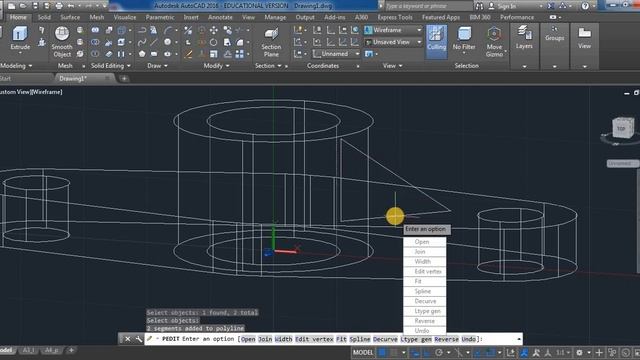Click Decurve option in the command line
The width and height of the screenshot is (640, 360).
[385, 339]
